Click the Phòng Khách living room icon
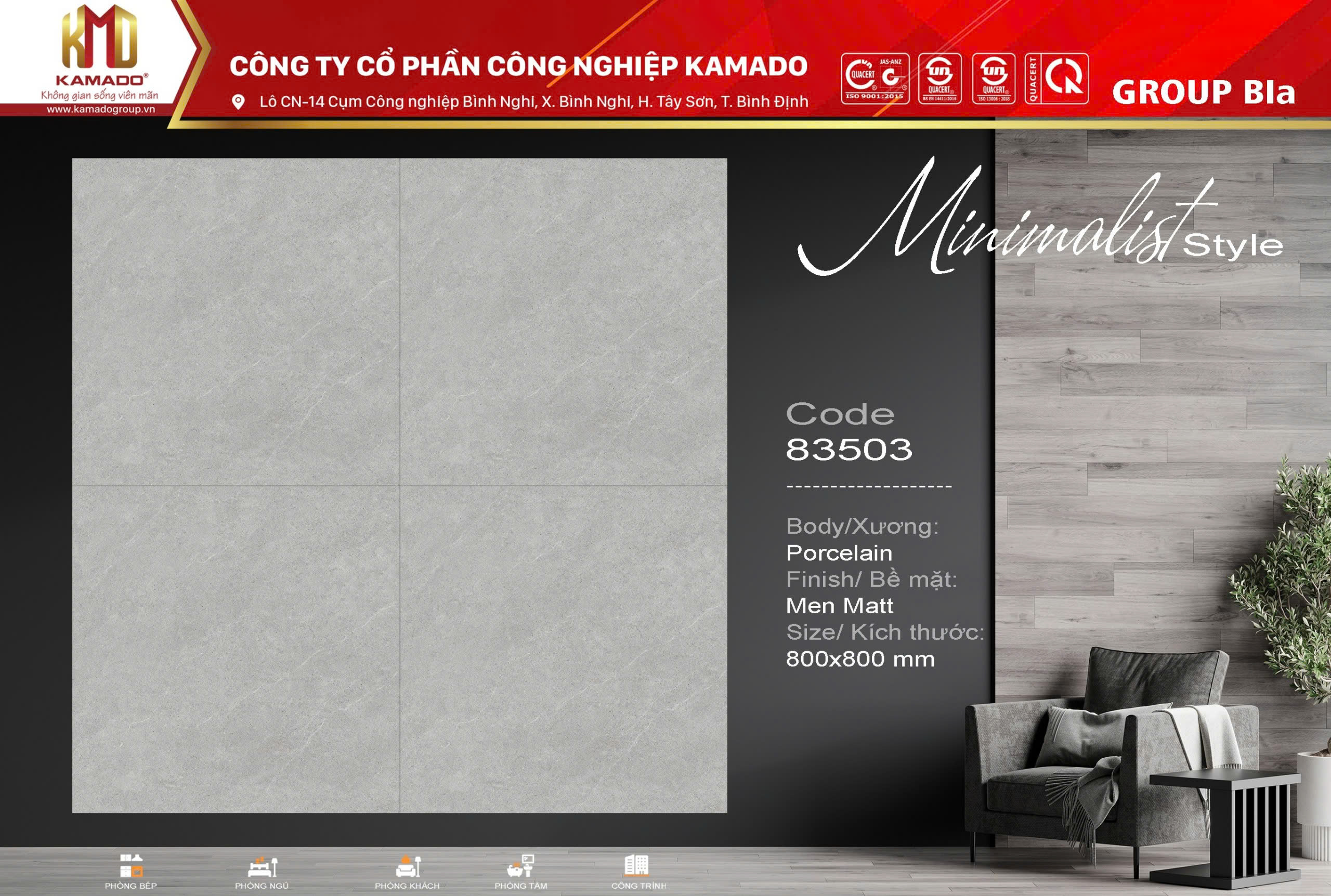 [408, 866]
